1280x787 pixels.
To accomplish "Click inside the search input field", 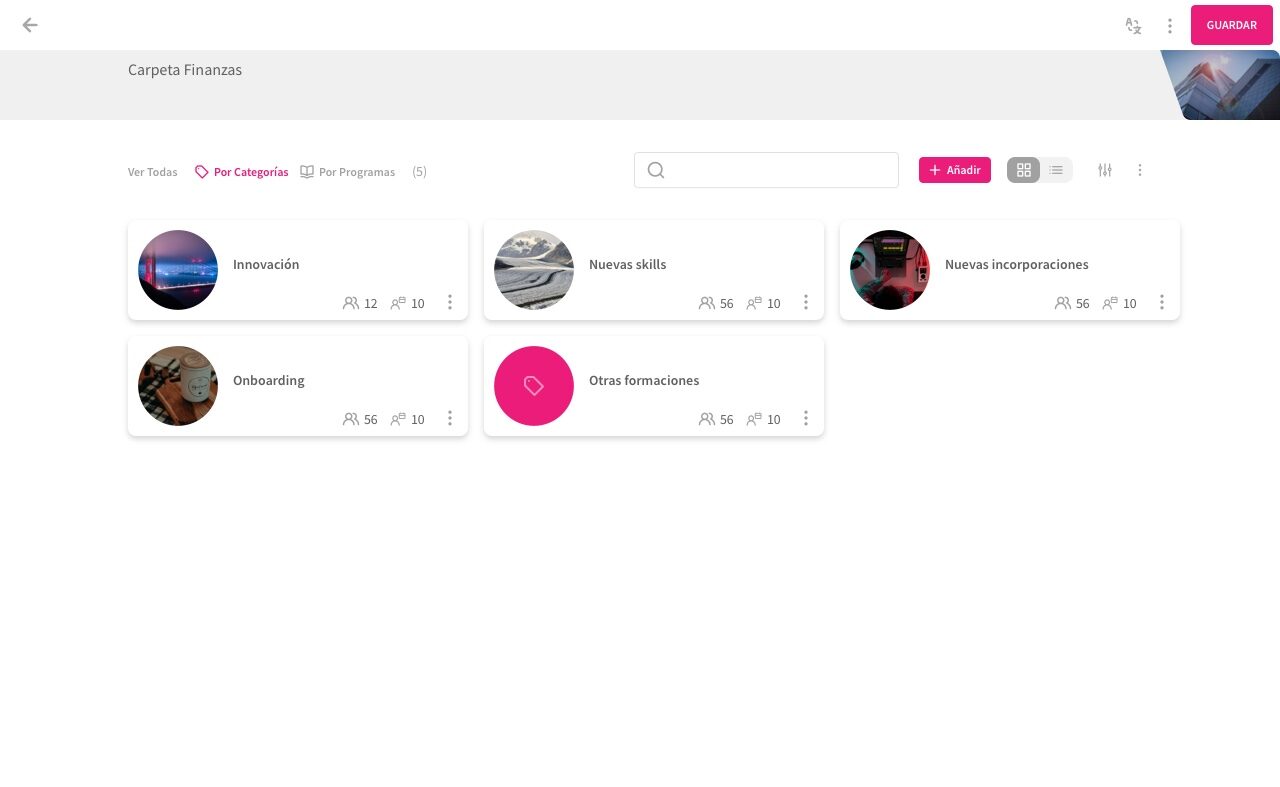I will [780, 170].
